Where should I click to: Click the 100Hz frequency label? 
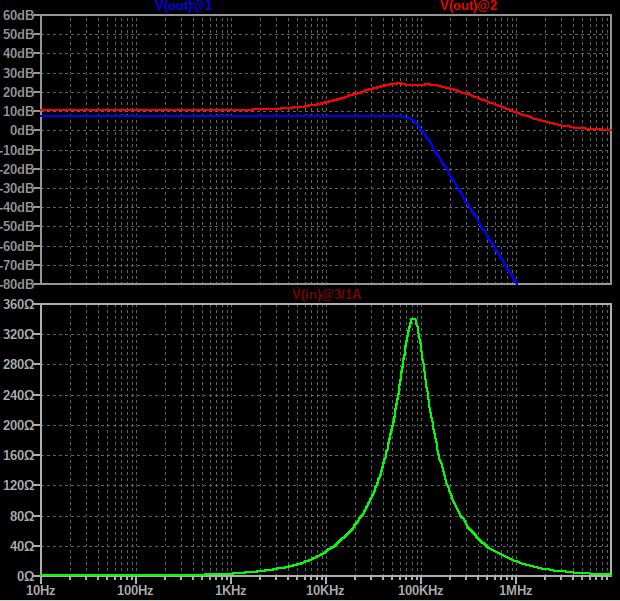pyautogui.click(x=135, y=590)
